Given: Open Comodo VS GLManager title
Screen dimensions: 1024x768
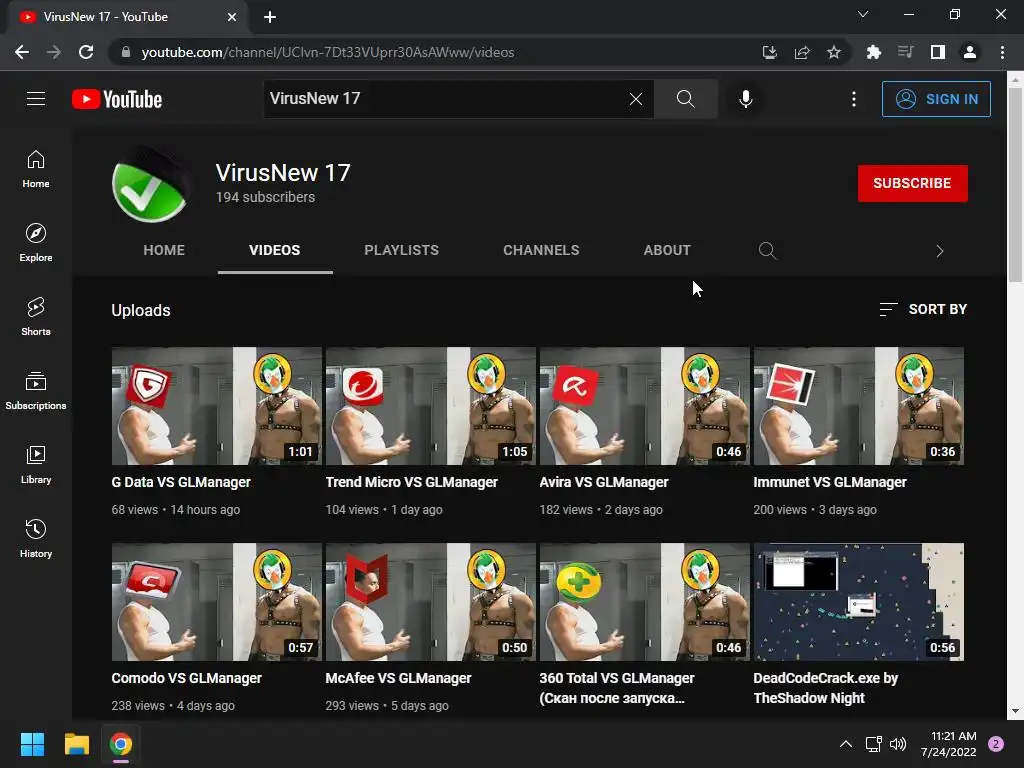Looking at the screenshot, I should point(186,678).
